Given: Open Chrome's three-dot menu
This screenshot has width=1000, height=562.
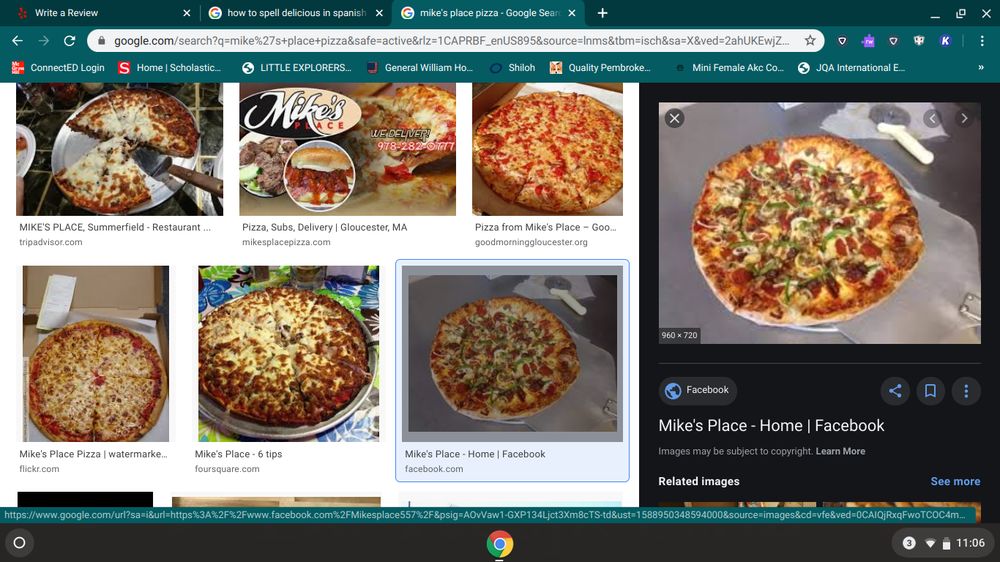Looking at the screenshot, I should pyautogui.click(x=981, y=41).
